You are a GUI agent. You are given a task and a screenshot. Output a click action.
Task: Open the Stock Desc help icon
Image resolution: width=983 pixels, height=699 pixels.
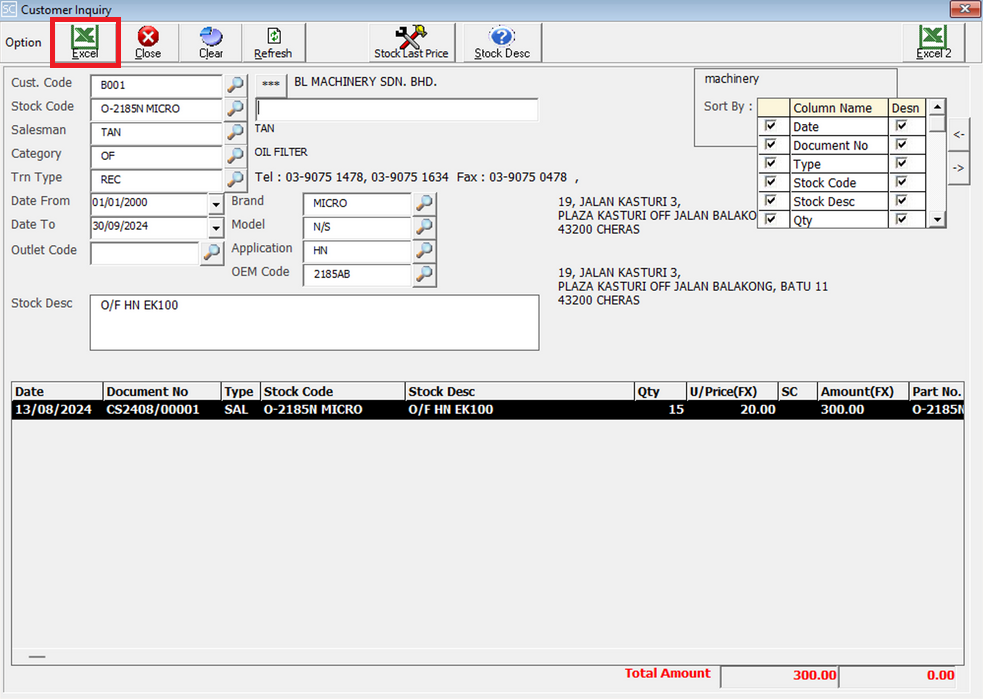(502, 43)
